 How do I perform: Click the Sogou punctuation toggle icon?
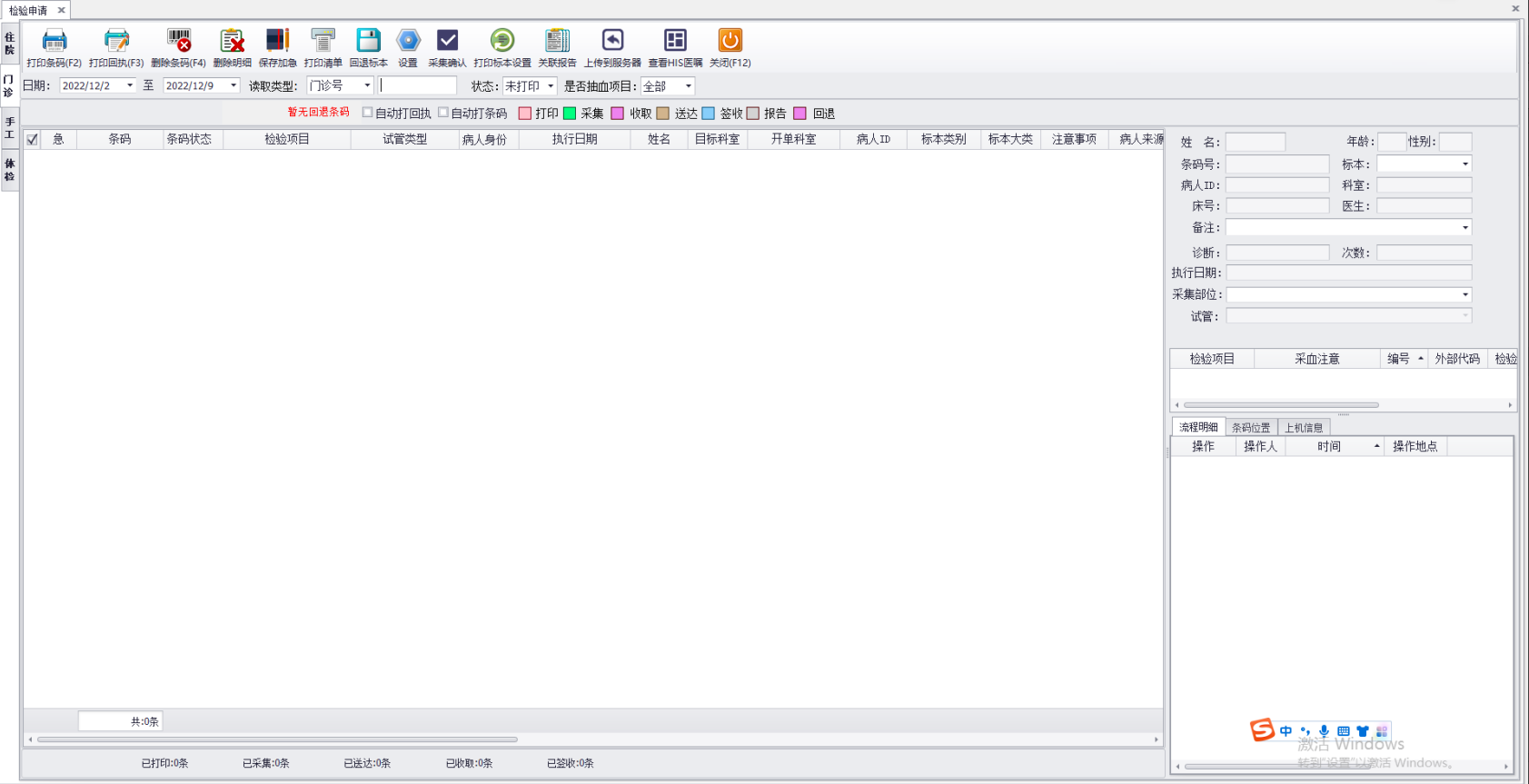point(1305,730)
